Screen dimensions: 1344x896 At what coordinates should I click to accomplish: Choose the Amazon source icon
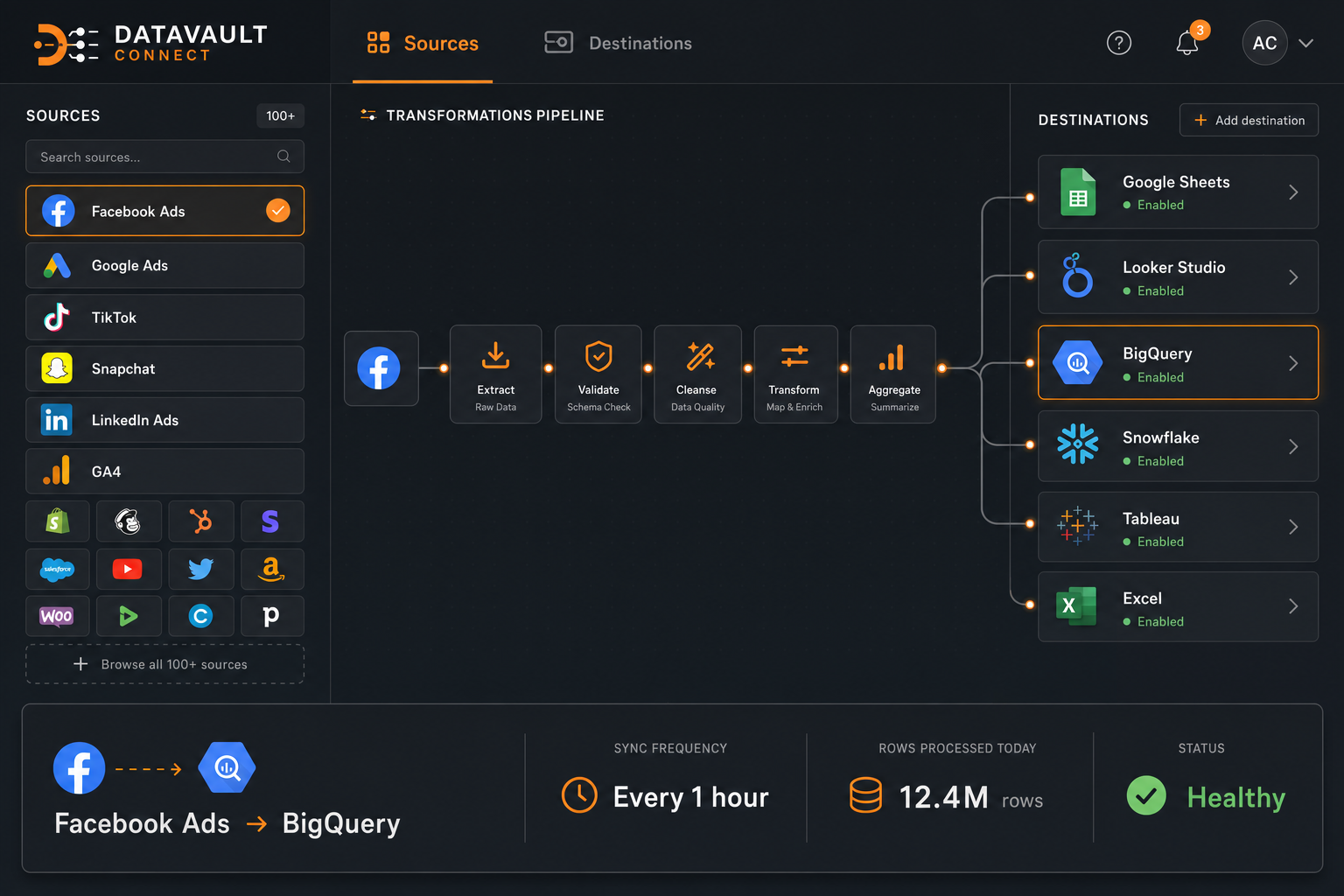pos(271,569)
